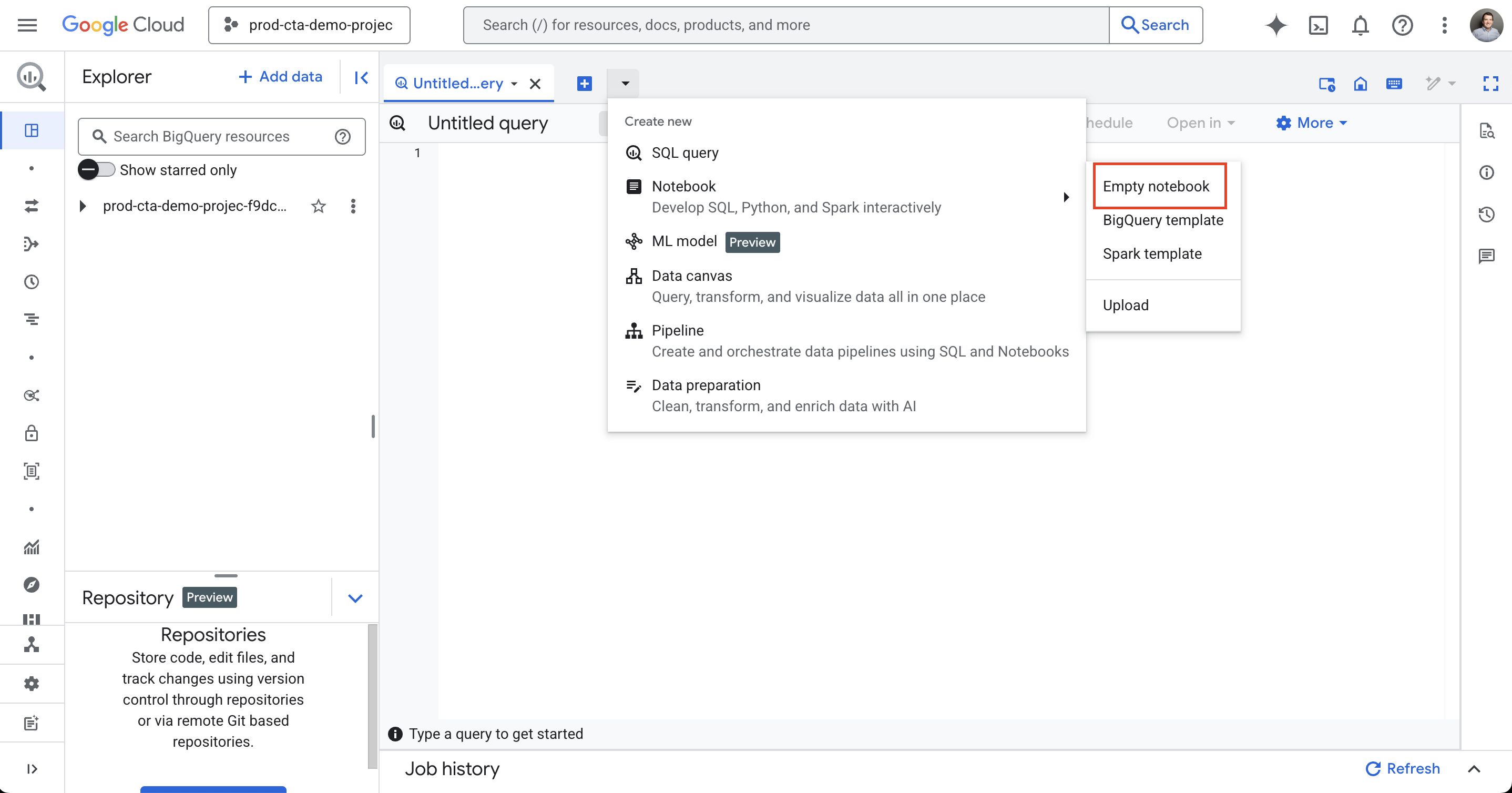Open the Data transfers sidebar icon
Image resolution: width=1512 pixels, height=793 pixels.
32,206
